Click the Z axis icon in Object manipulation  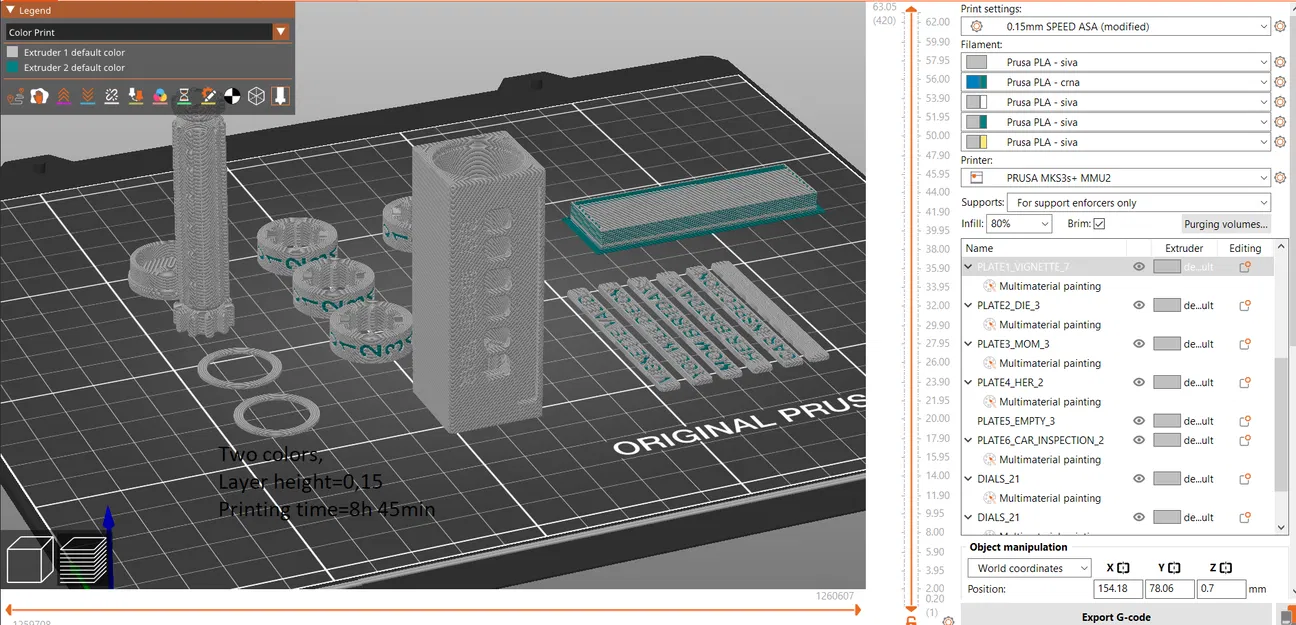1228,568
